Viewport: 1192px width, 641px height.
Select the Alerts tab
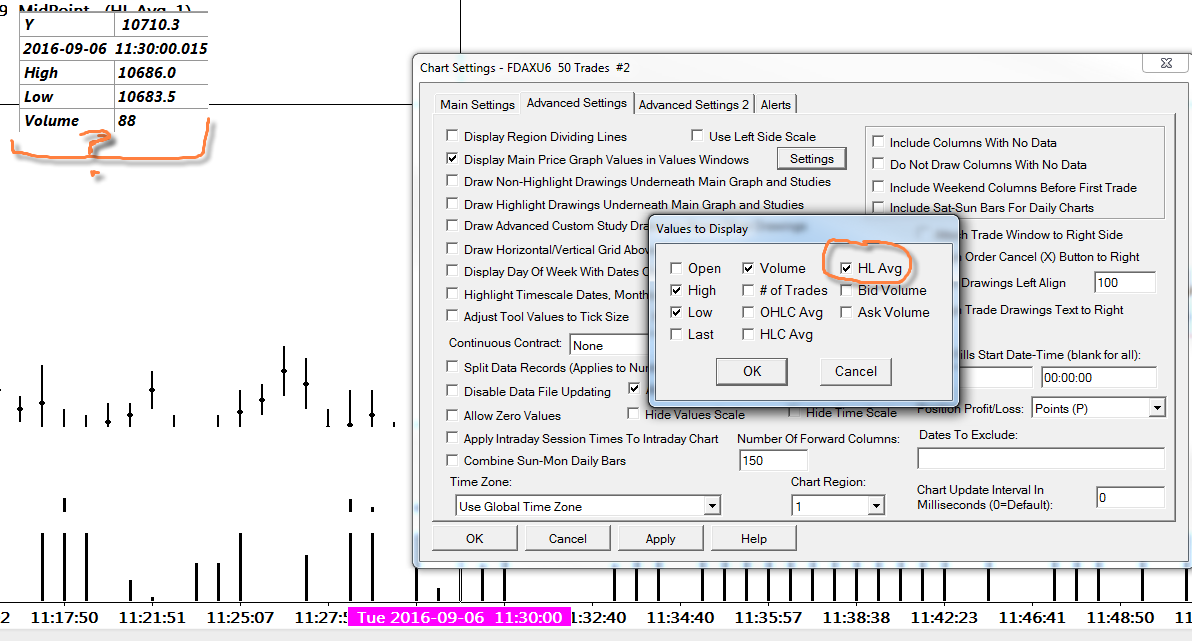click(x=775, y=105)
